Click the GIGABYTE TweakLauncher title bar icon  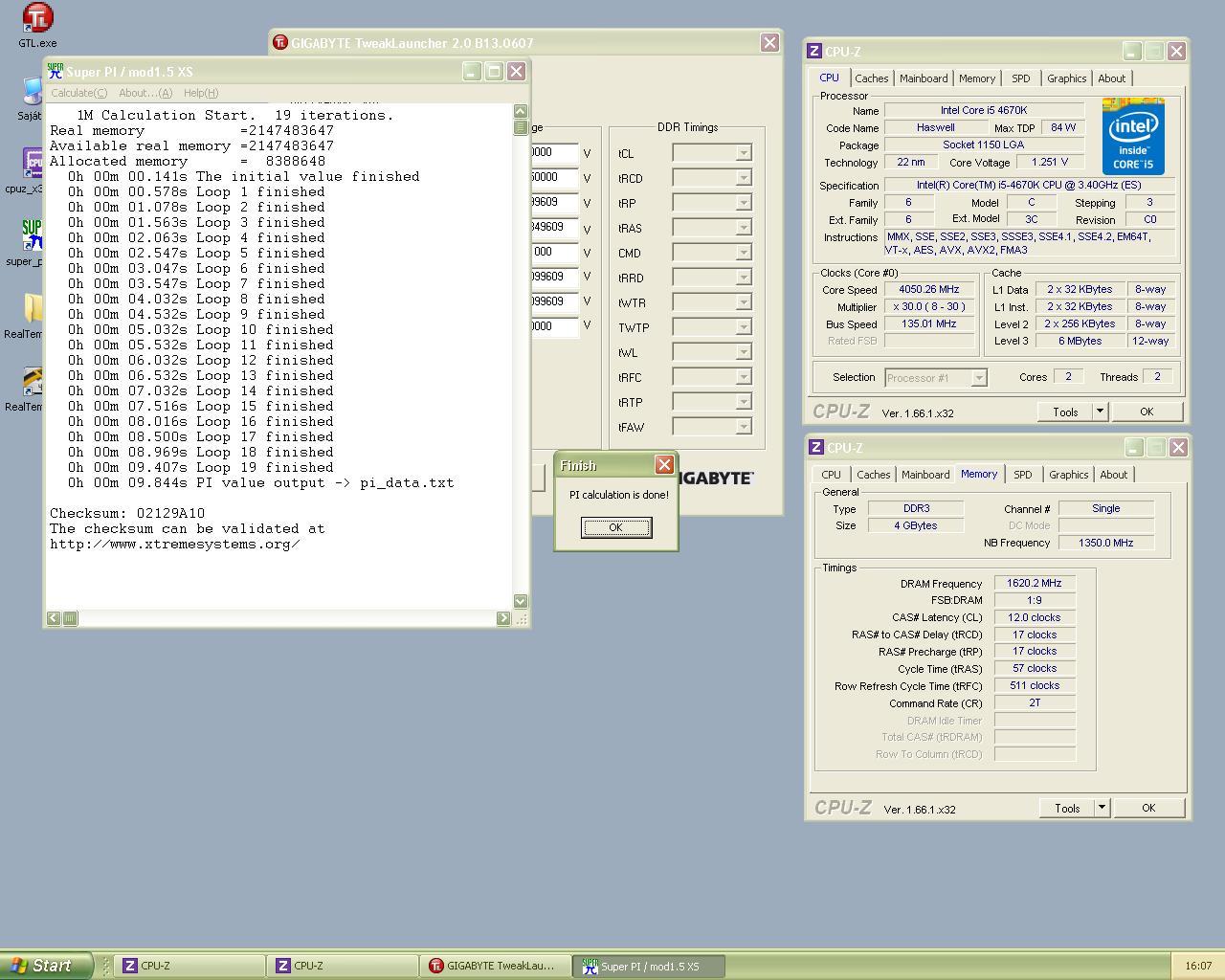pos(280,43)
